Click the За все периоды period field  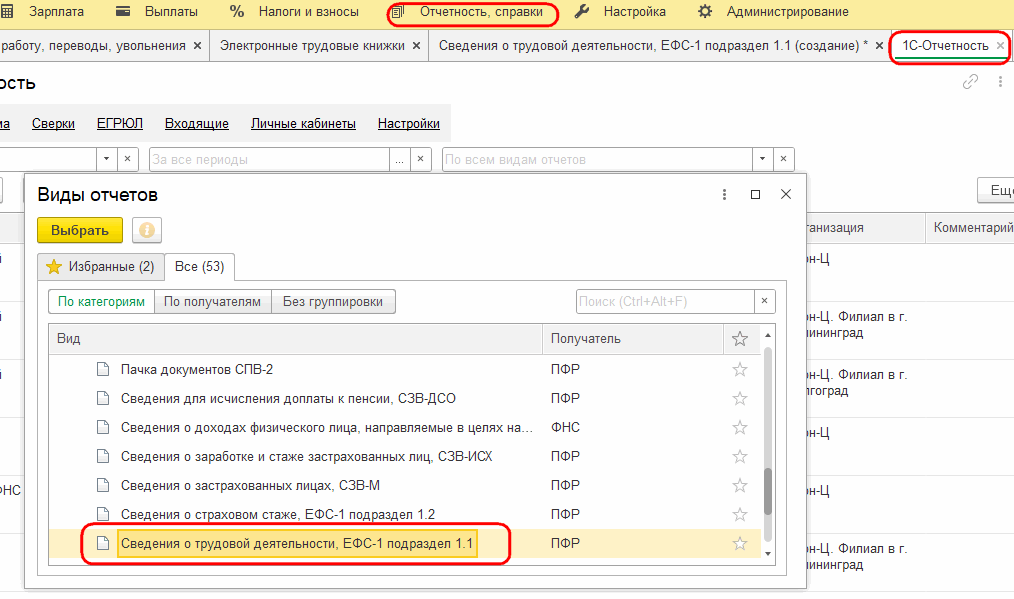(269, 159)
